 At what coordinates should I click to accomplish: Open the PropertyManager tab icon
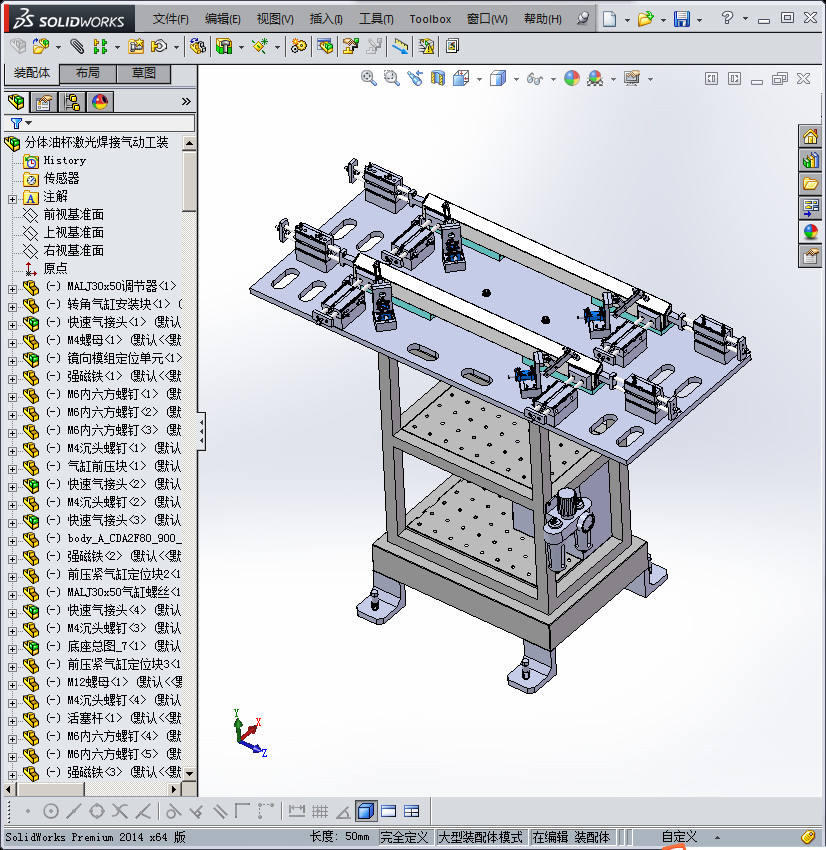43,101
